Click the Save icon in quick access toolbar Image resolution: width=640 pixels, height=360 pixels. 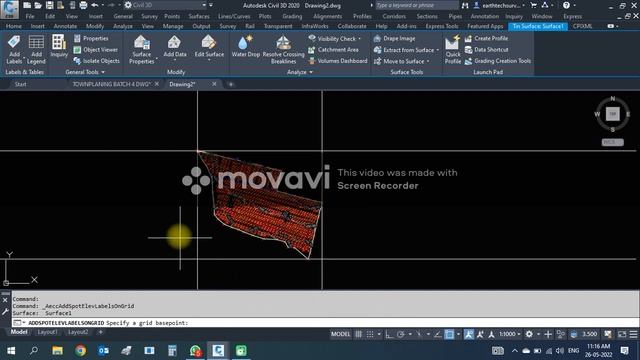click(49, 5)
